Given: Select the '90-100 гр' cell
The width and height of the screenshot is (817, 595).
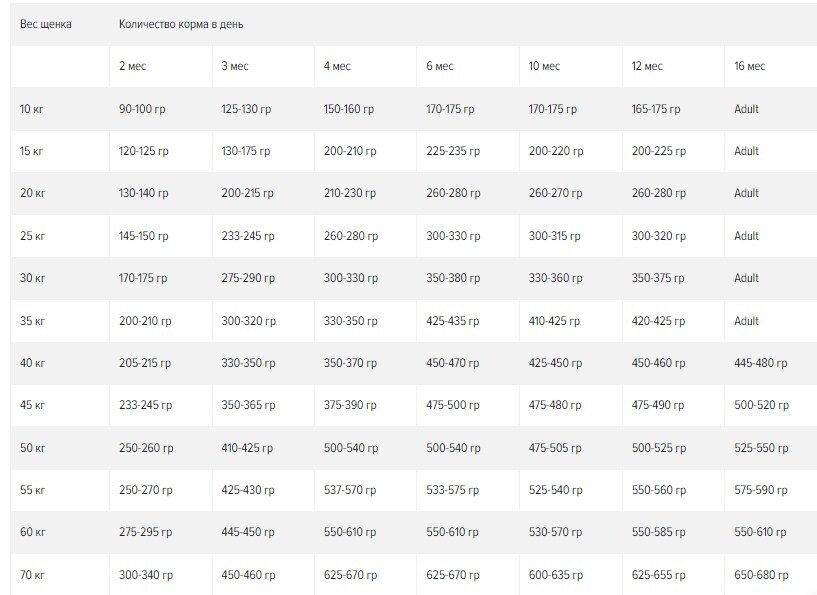Looking at the screenshot, I should pos(142,109).
